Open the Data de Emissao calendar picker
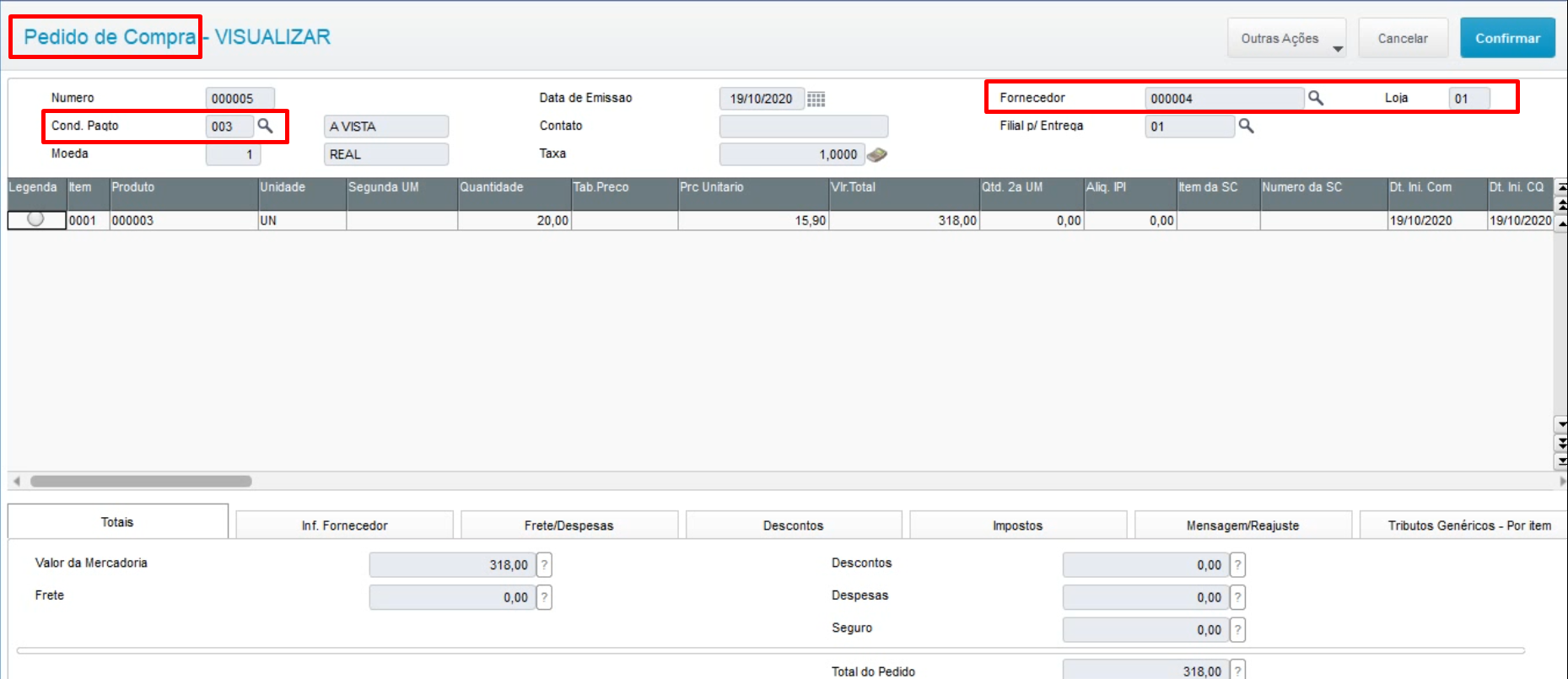Image resolution: width=1568 pixels, height=679 pixels. (816, 99)
